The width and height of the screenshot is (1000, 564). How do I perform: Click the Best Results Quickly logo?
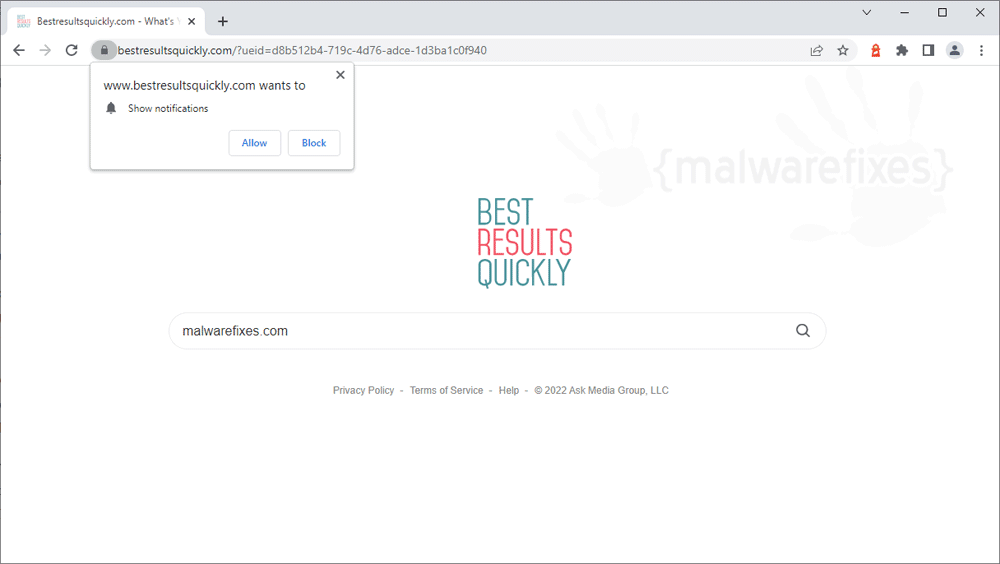524,242
